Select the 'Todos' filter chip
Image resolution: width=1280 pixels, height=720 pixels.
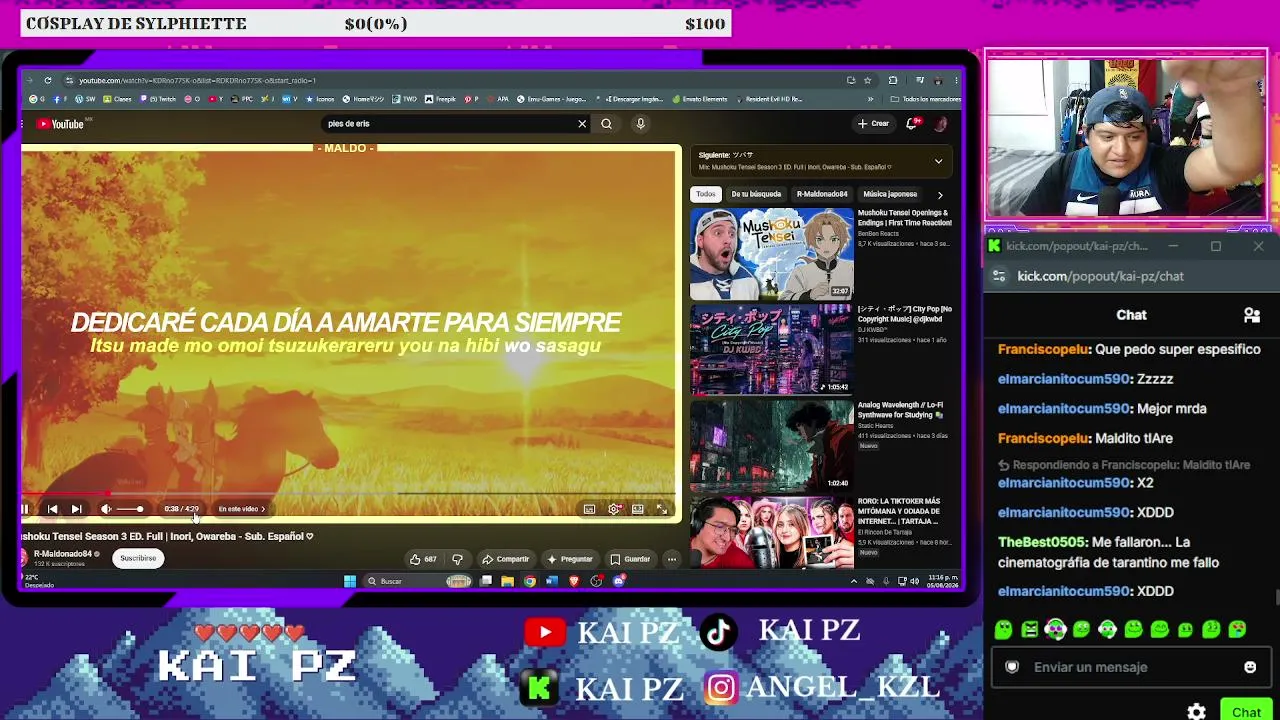[706, 194]
